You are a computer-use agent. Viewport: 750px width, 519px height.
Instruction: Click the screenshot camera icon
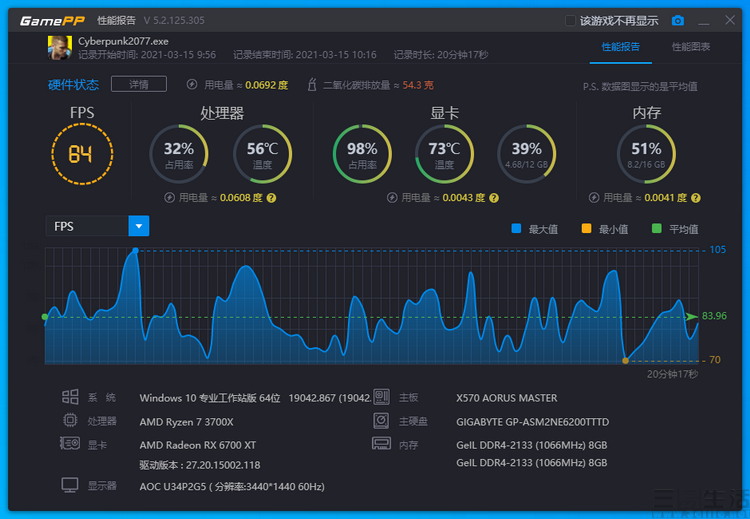pyautogui.click(x=678, y=21)
